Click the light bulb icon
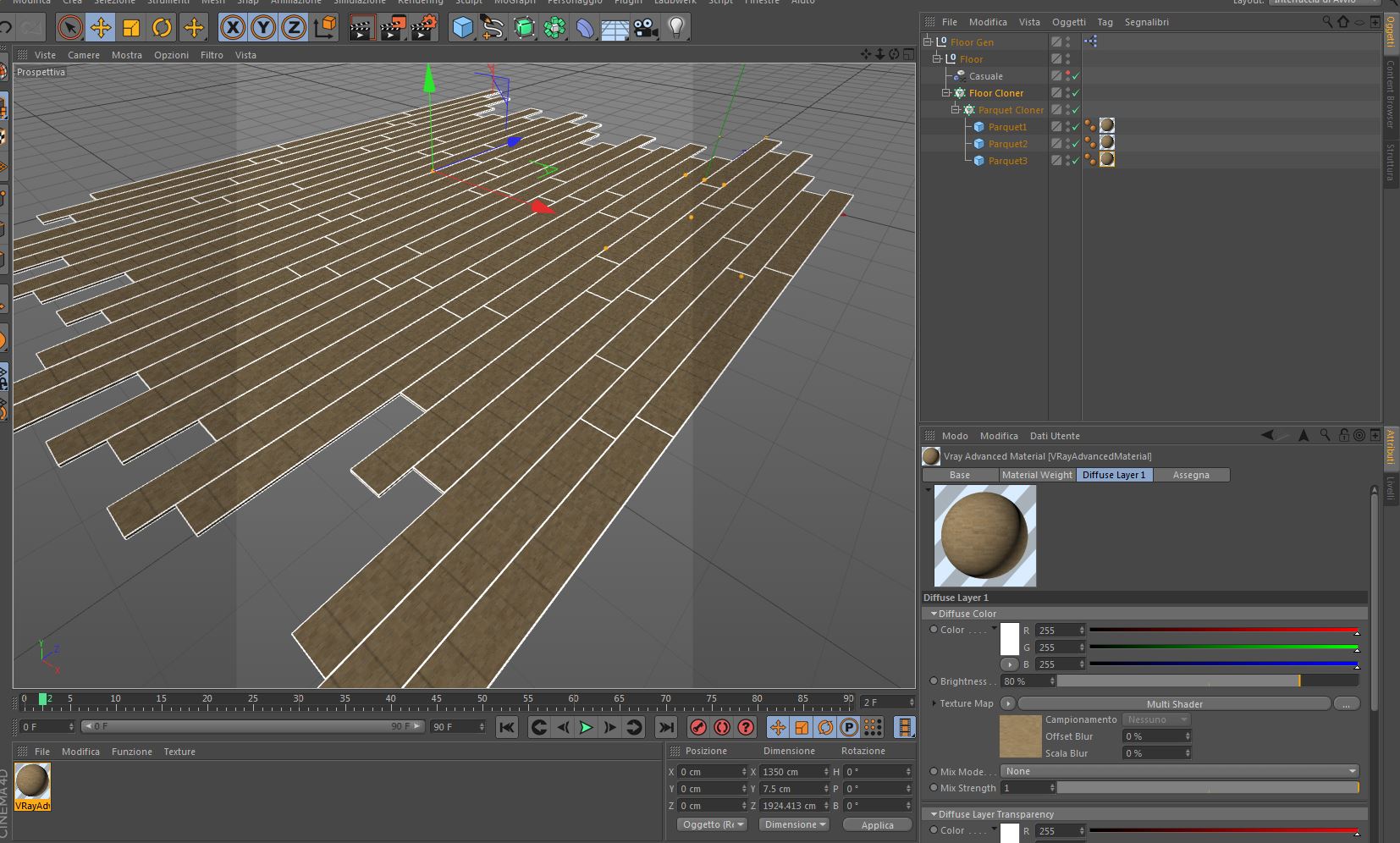This screenshot has width=1400, height=843. point(676,28)
